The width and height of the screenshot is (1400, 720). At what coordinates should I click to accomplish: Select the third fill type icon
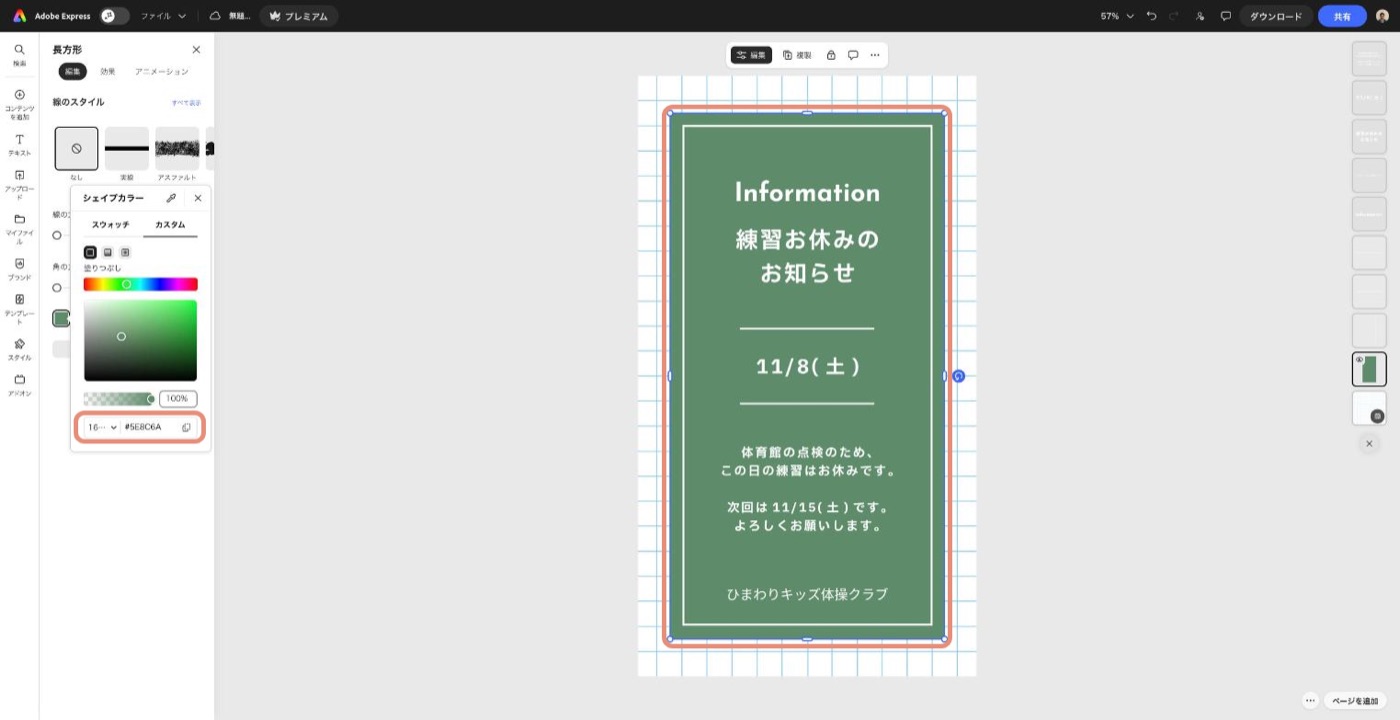[x=125, y=252]
